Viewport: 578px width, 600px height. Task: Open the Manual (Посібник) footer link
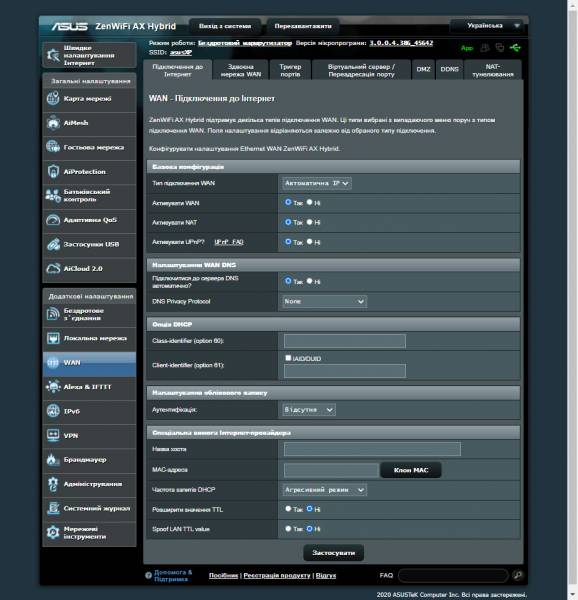click(x=223, y=575)
